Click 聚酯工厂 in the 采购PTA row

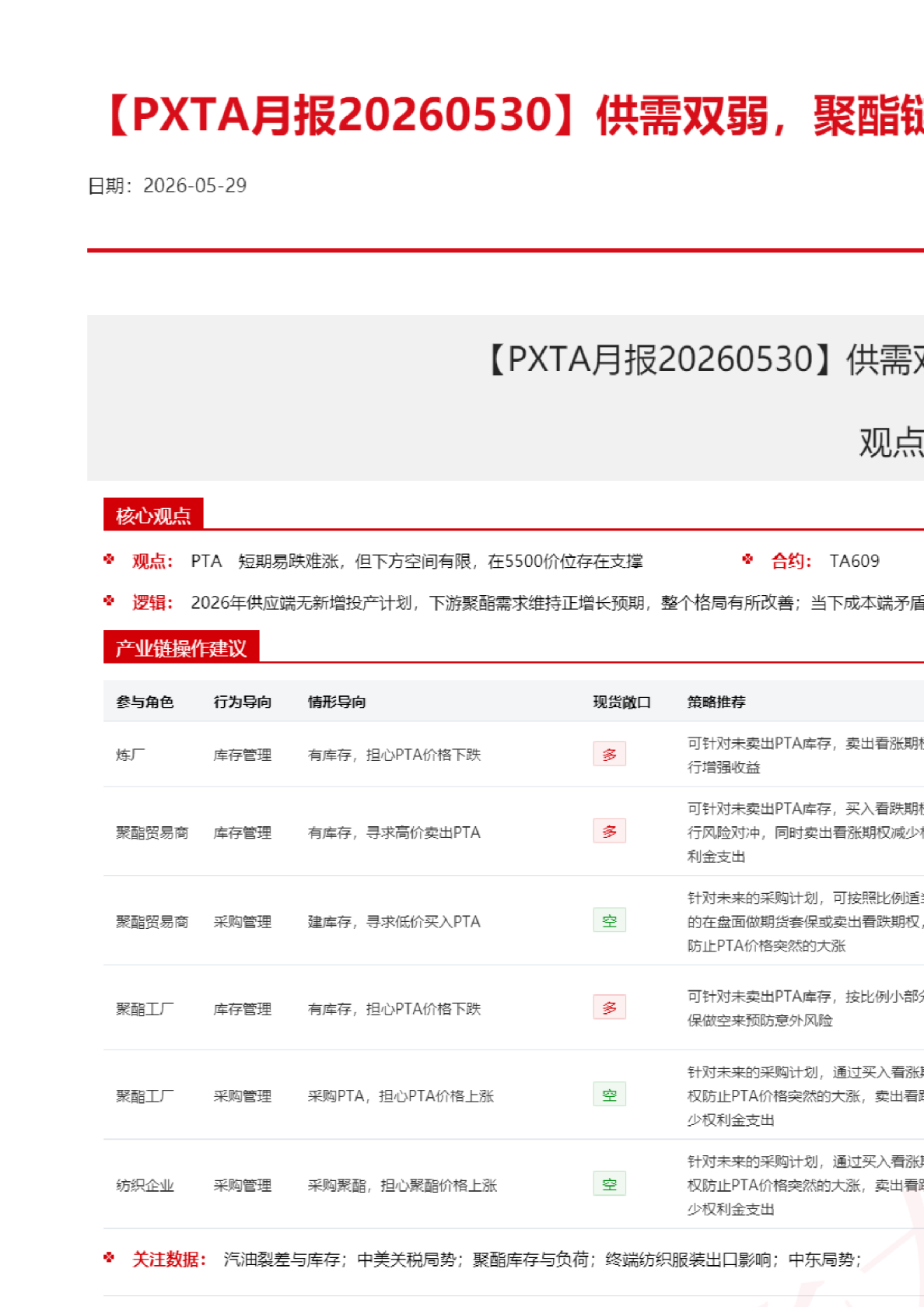coord(145,1096)
